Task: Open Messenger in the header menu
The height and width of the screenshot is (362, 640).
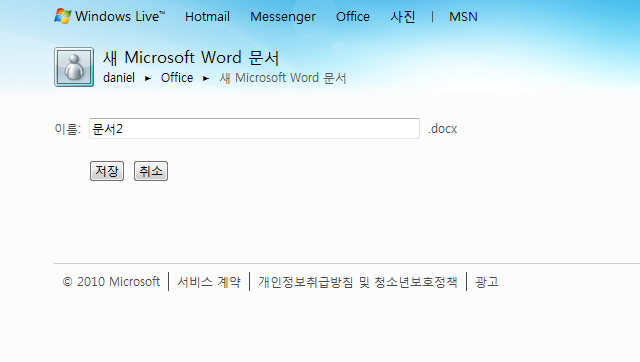Action: tap(283, 17)
